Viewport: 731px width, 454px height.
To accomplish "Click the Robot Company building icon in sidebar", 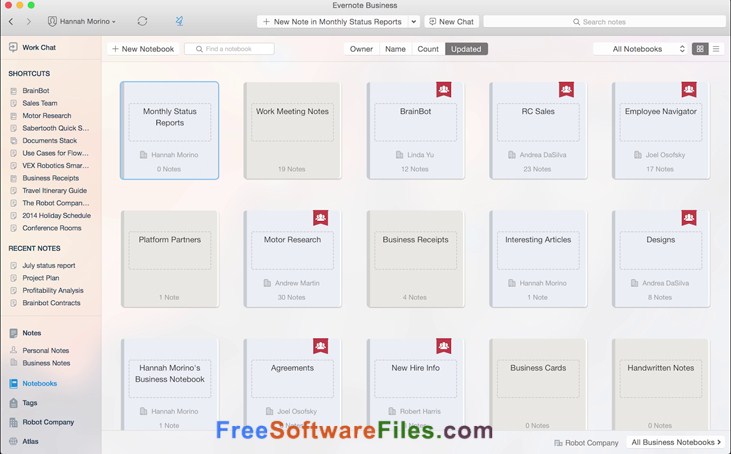I will (14, 422).
